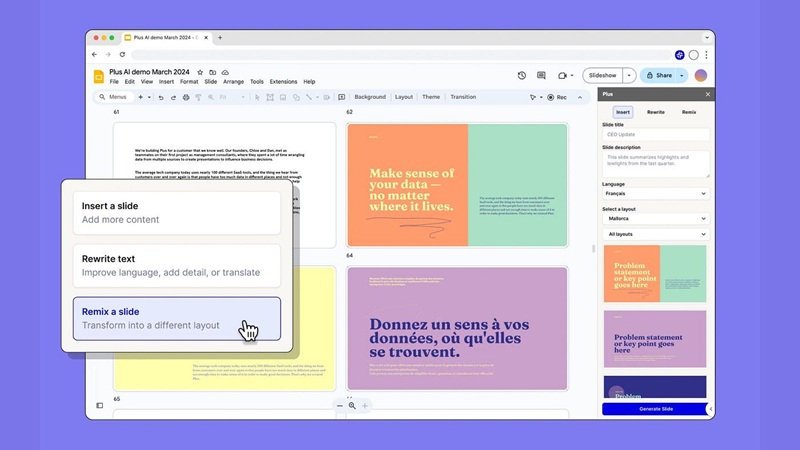Click the video camera meet icon
Screen dimensions: 800x450
pos(563,75)
